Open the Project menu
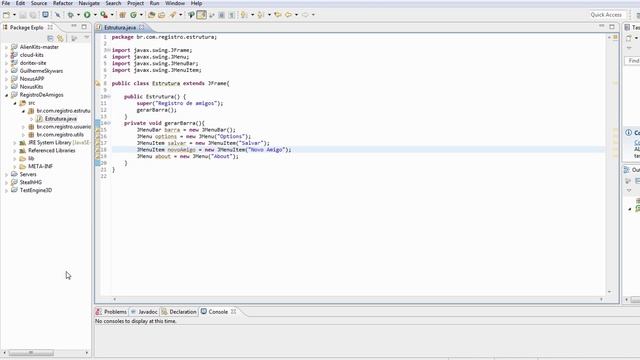 point(136,3)
